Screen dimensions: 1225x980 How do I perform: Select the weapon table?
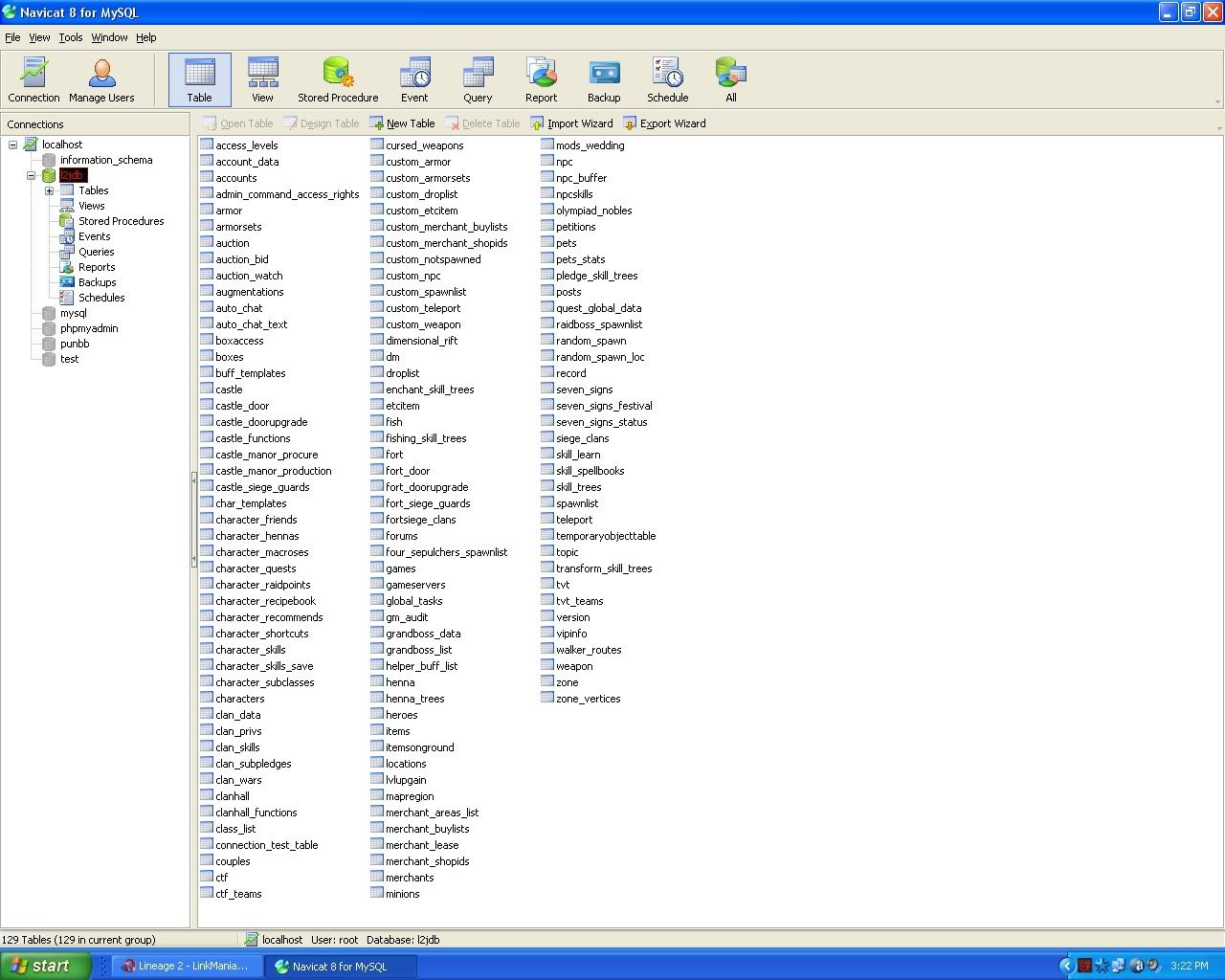coord(574,666)
